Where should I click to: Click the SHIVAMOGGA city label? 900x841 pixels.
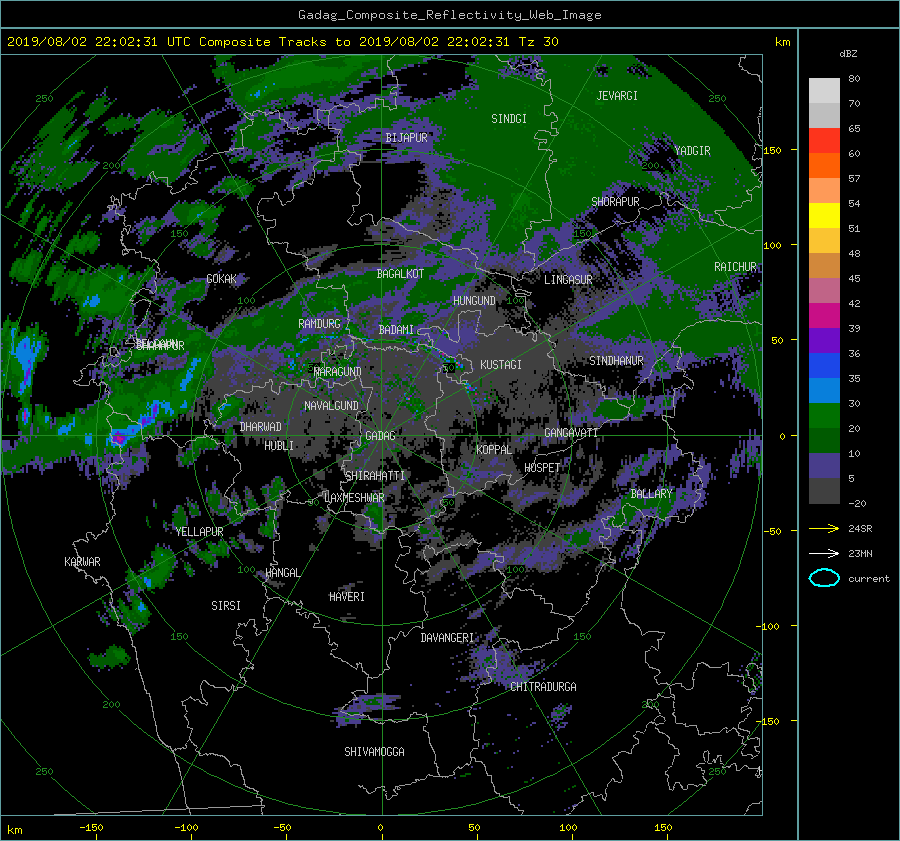374,752
